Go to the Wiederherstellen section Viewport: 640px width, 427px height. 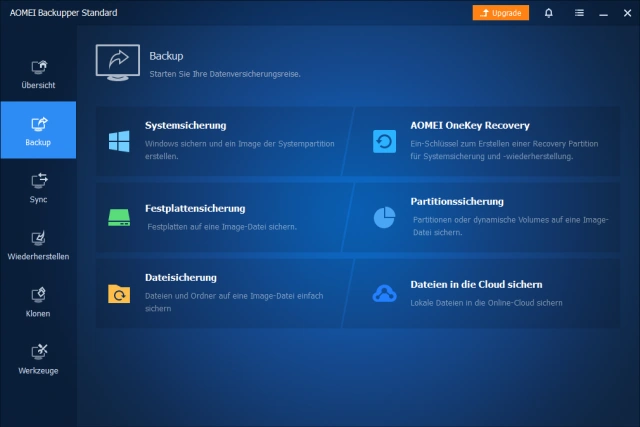[x=38, y=245]
